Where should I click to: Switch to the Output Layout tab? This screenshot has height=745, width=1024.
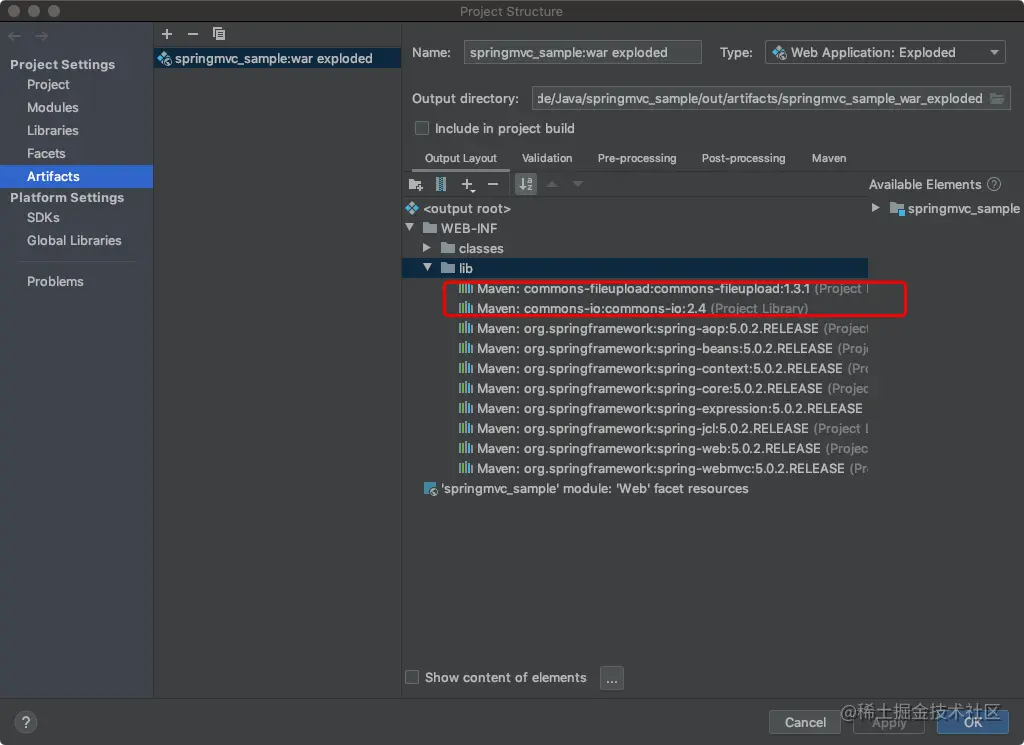click(x=460, y=159)
